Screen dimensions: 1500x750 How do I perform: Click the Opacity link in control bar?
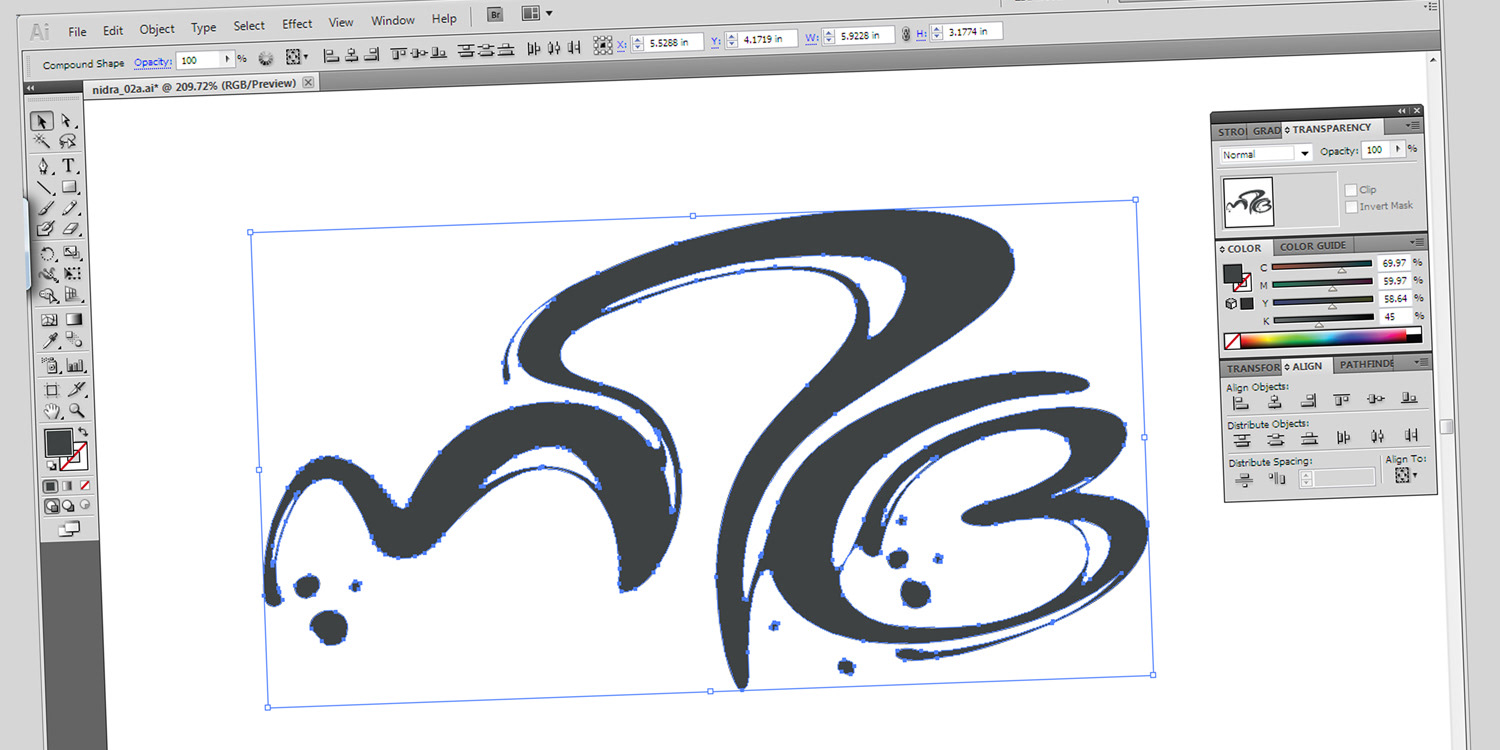[153, 62]
